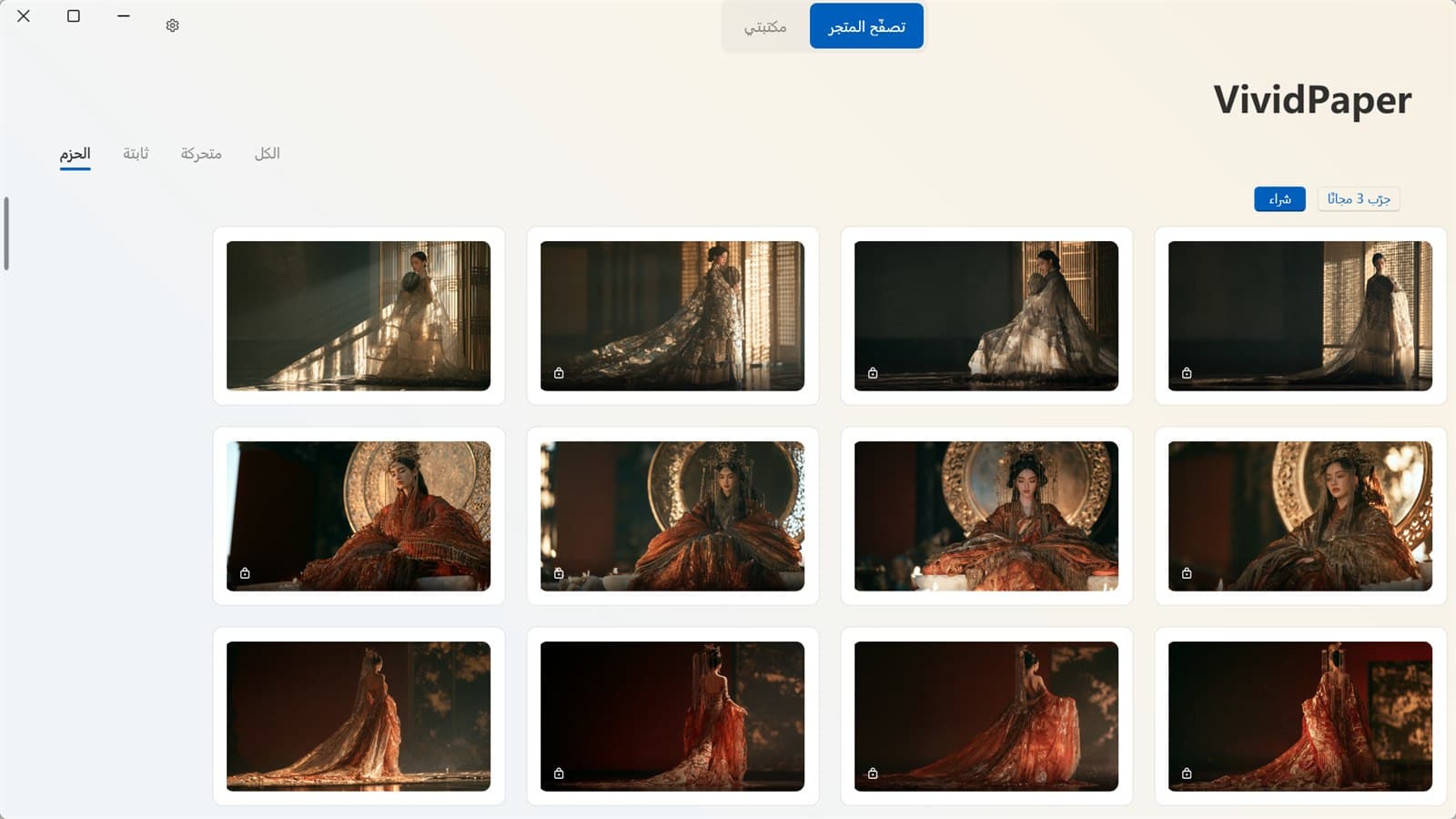Open first row fourth wallpaper thumbnail
Viewport: 1456px width, 819px height.
(1300, 316)
